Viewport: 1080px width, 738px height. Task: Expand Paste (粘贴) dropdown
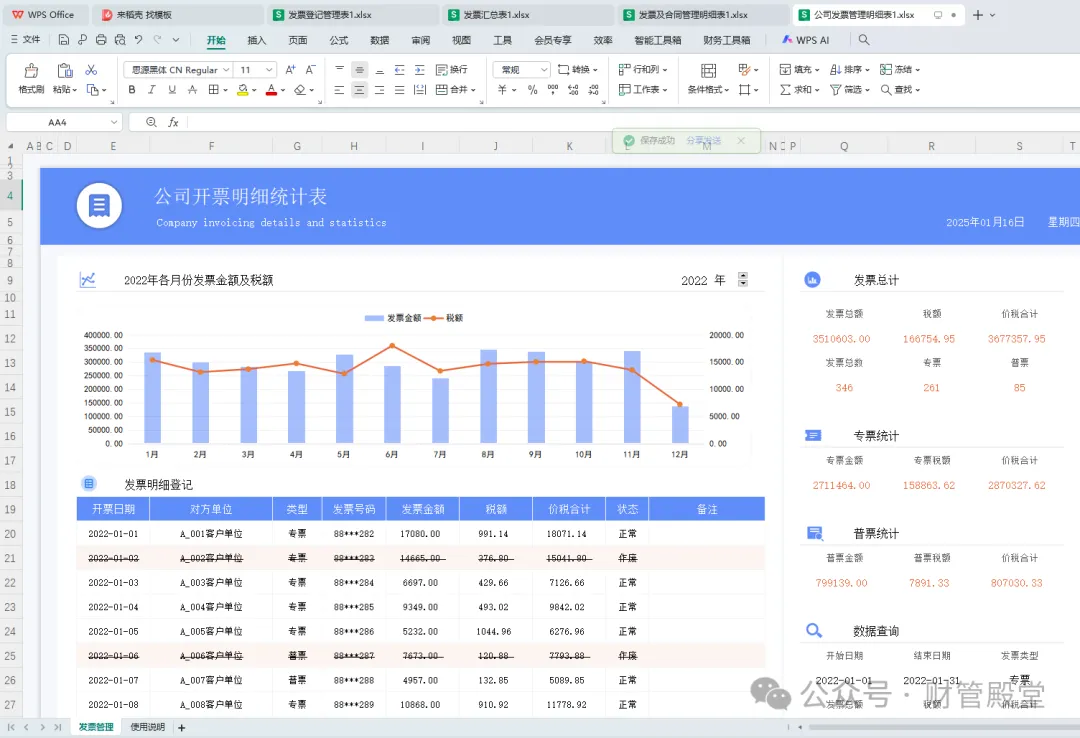(74, 90)
